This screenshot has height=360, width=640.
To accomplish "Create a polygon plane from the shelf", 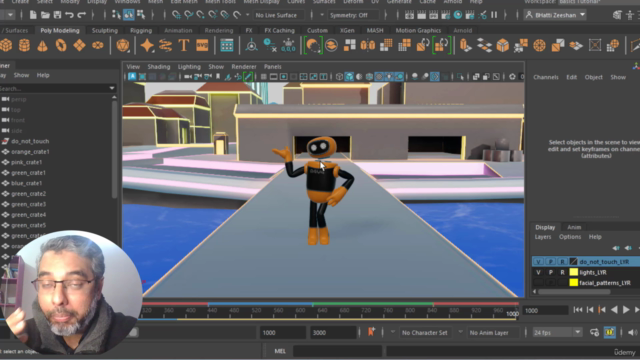I will tap(79, 45).
